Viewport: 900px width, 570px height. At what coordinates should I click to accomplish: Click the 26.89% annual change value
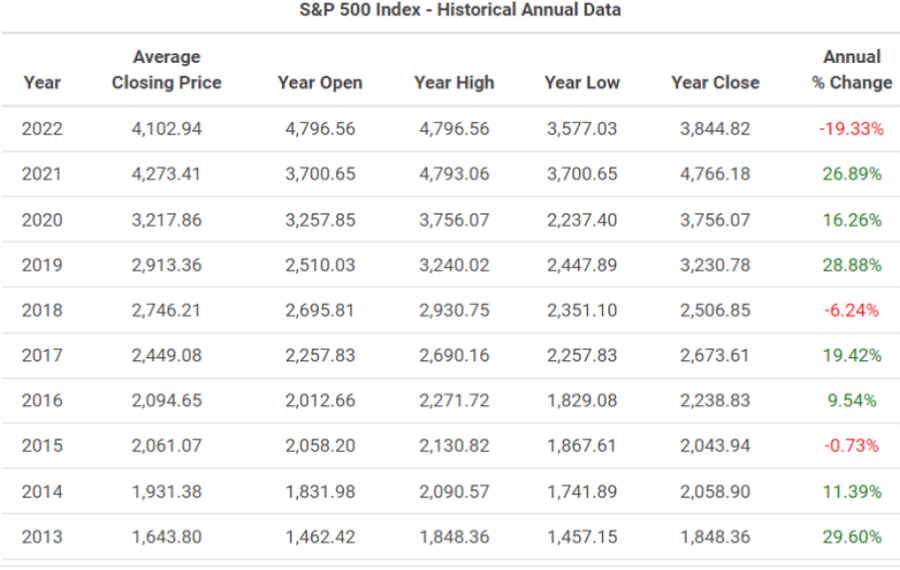coord(852,174)
